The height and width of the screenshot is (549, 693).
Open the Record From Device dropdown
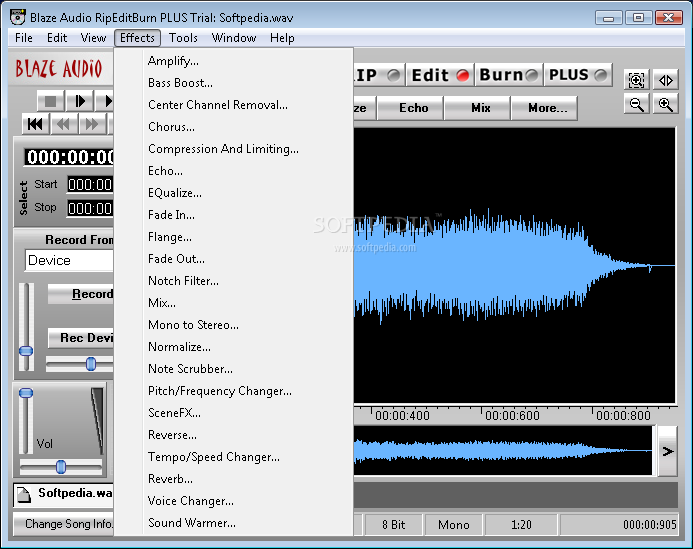69,260
